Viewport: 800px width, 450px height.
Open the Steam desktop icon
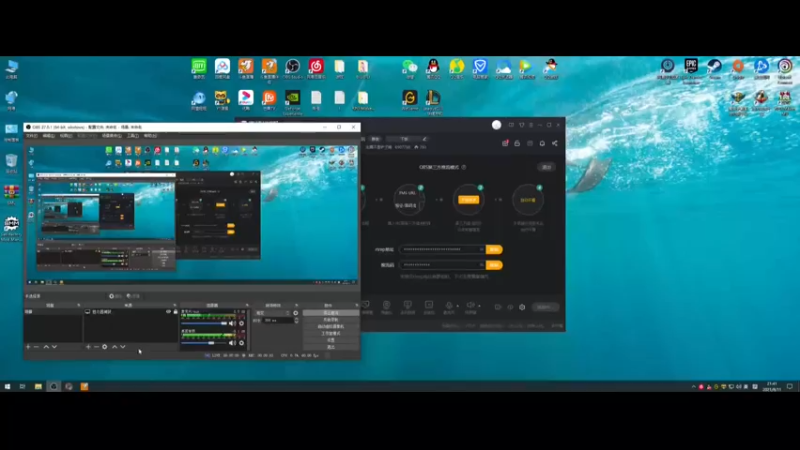point(714,68)
